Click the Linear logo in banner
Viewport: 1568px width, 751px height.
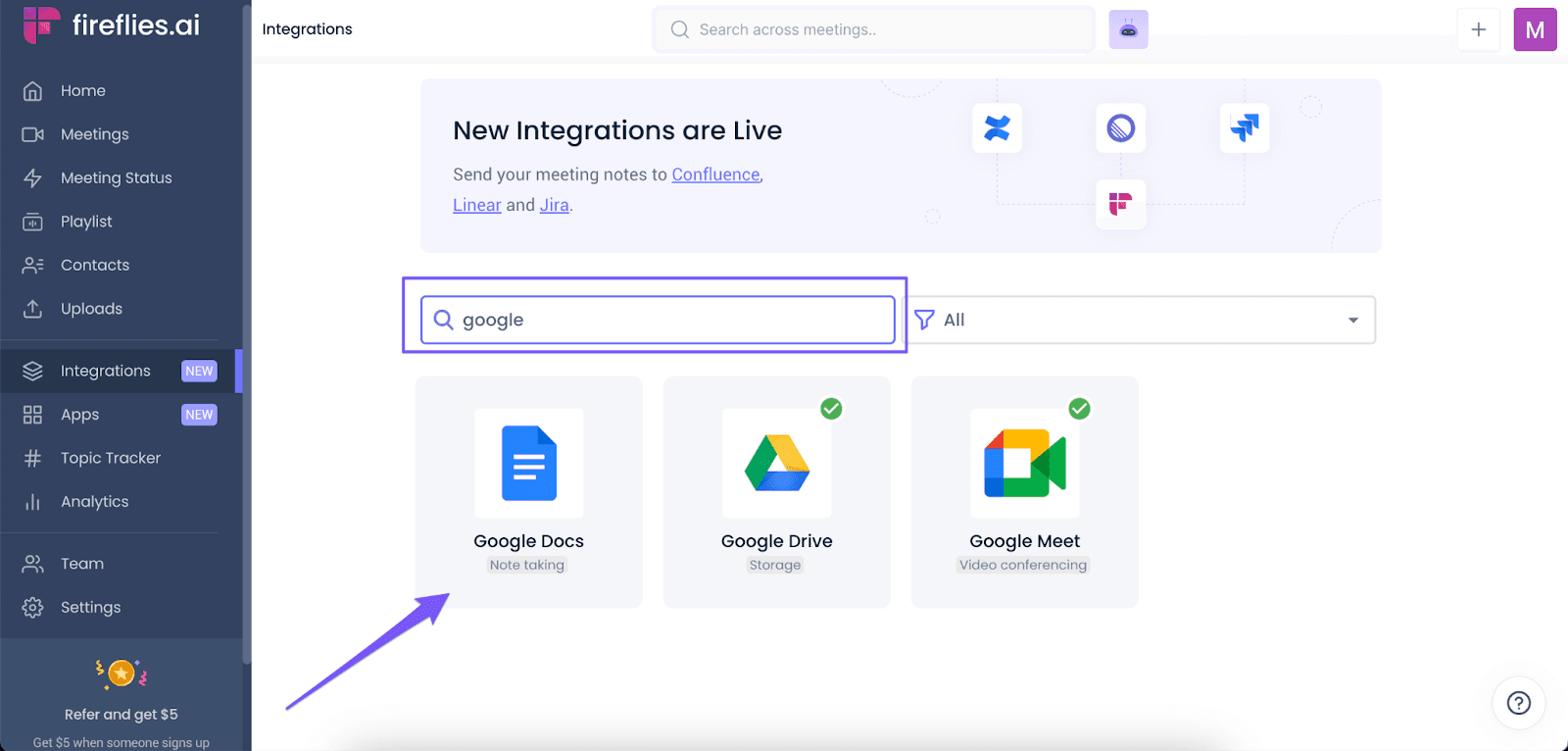(1121, 128)
